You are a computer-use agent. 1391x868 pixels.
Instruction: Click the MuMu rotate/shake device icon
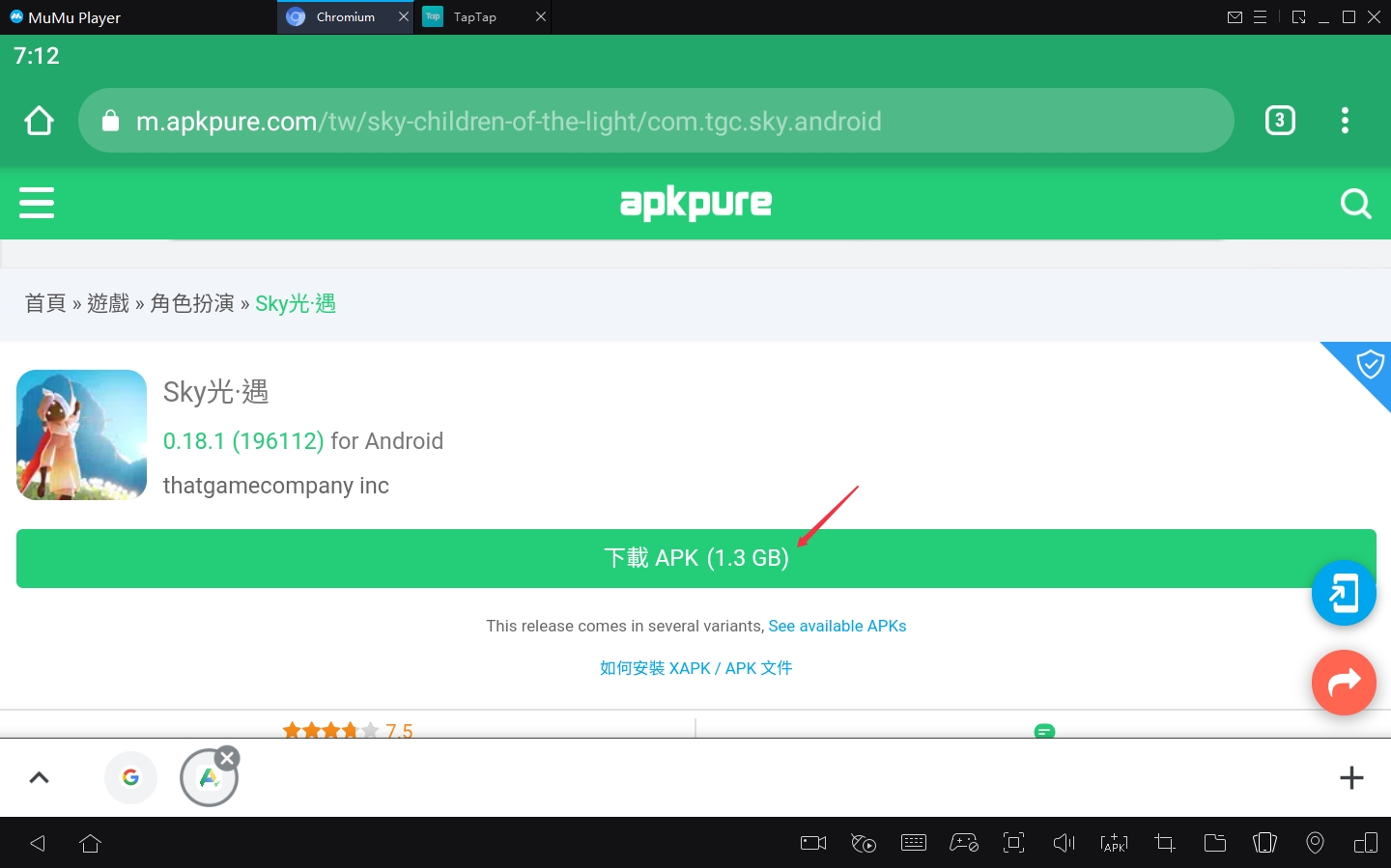click(x=1265, y=843)
